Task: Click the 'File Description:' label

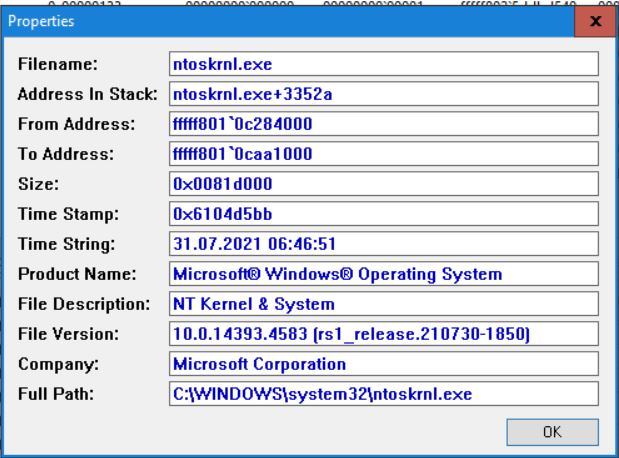Action: [84, 304]
